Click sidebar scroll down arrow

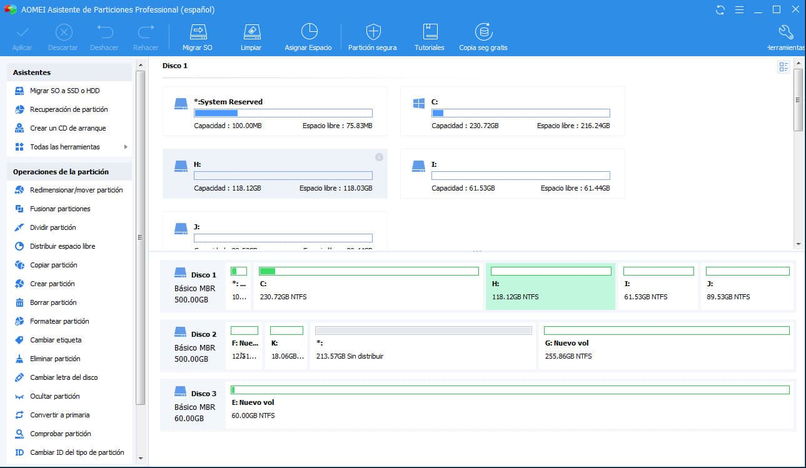[140, 458]
